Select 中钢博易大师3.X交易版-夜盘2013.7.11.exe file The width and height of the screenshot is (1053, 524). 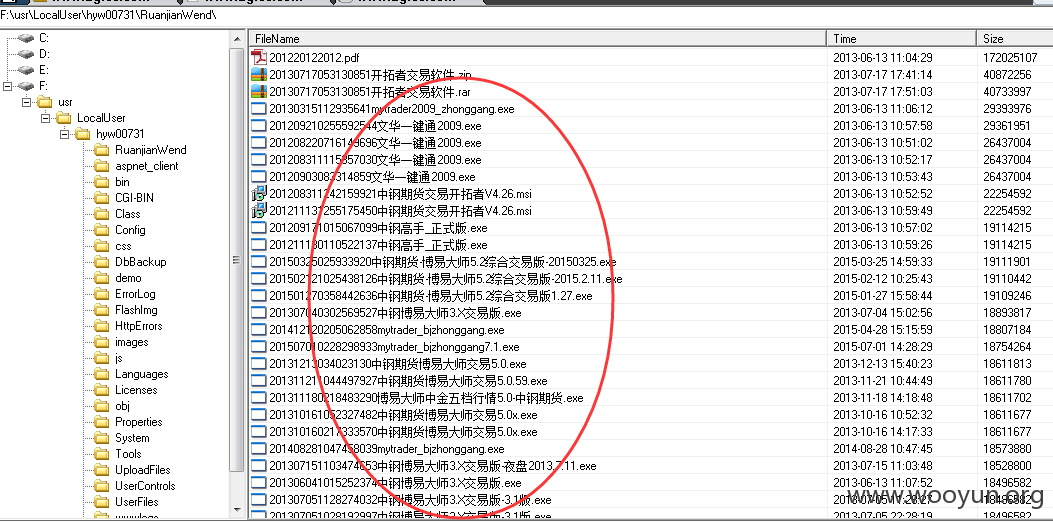[x=432, y=466]
